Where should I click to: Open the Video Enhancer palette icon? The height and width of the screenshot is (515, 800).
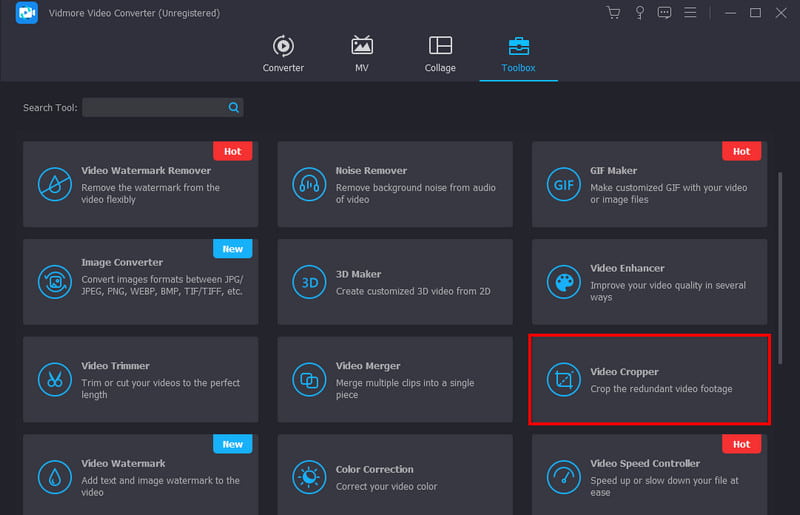point(562,281)
